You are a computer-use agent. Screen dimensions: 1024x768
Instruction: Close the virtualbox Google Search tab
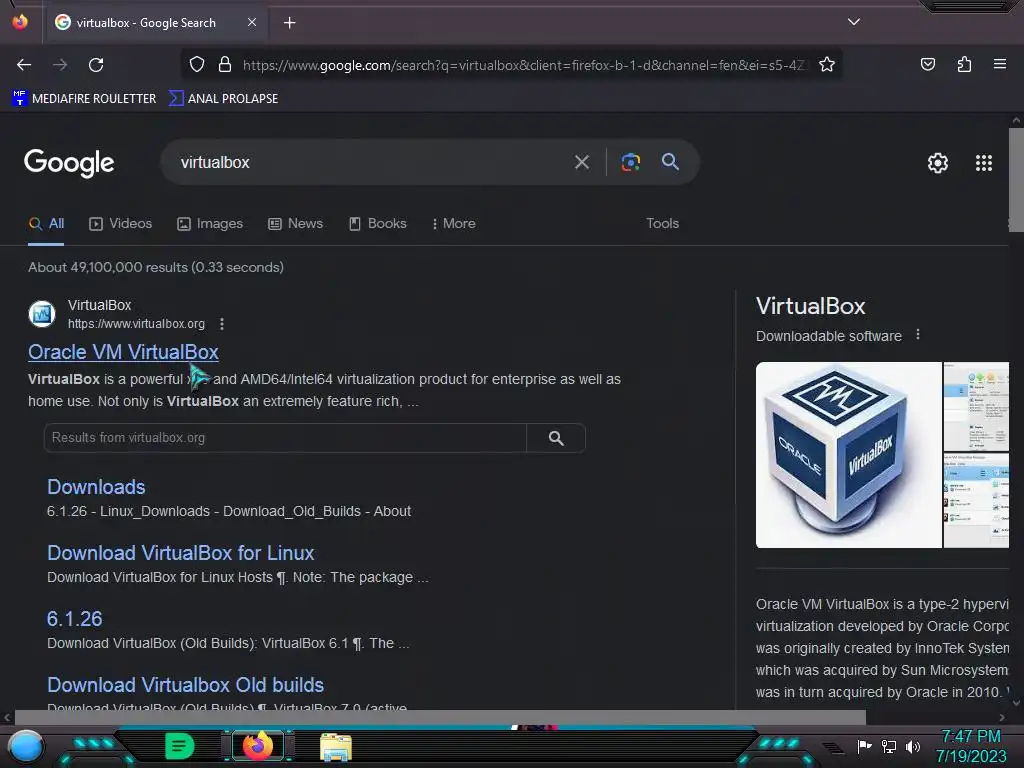(x=252, y=22)
